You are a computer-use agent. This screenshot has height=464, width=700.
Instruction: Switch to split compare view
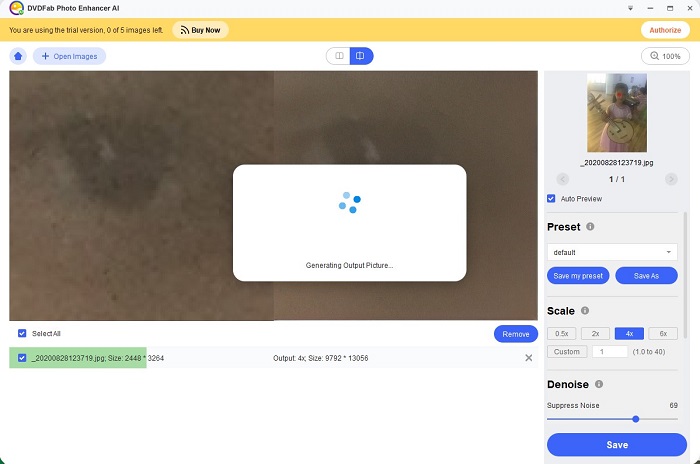click(x=361, y=56)
